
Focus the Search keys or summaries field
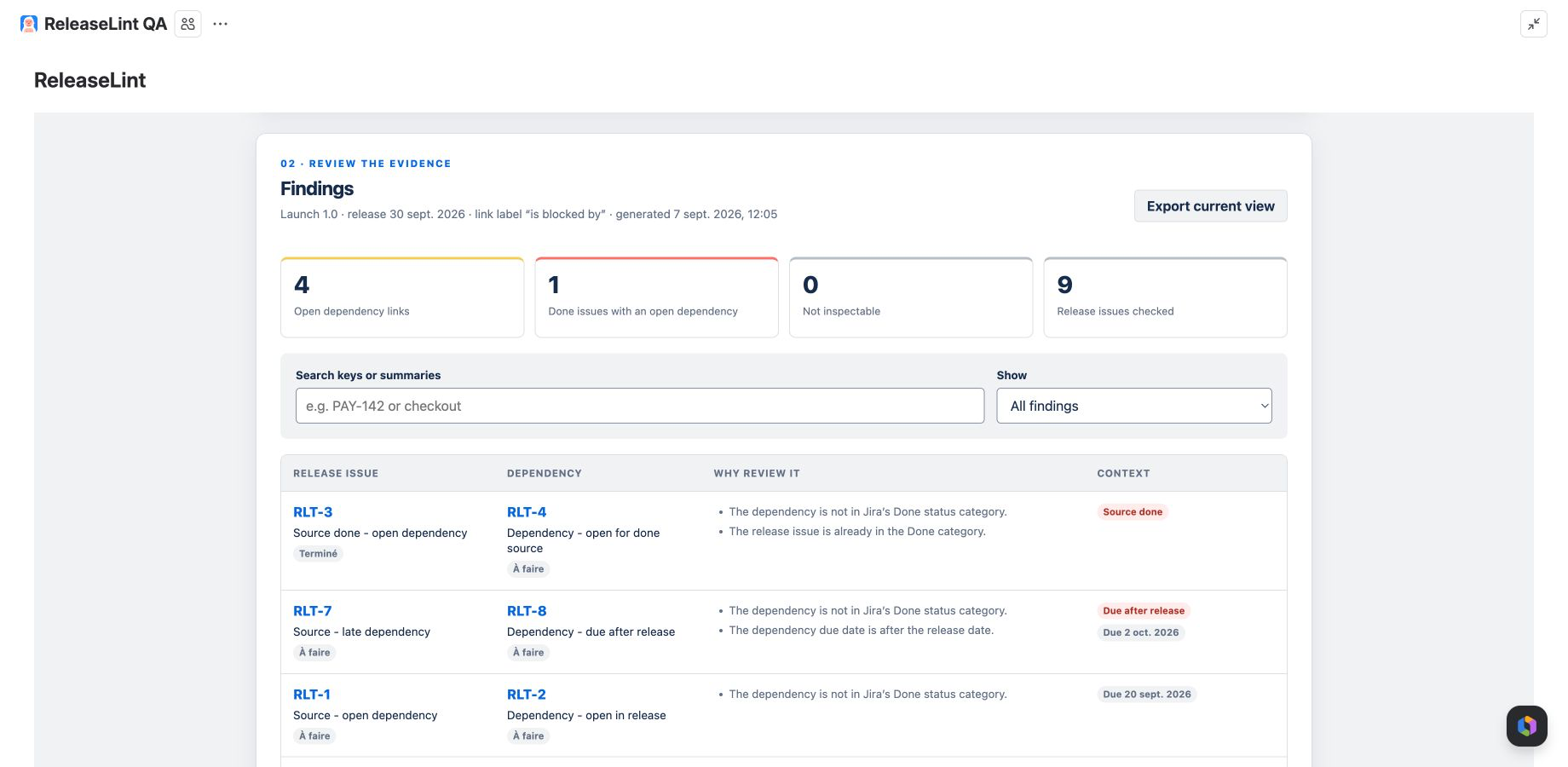pos(640,406)
